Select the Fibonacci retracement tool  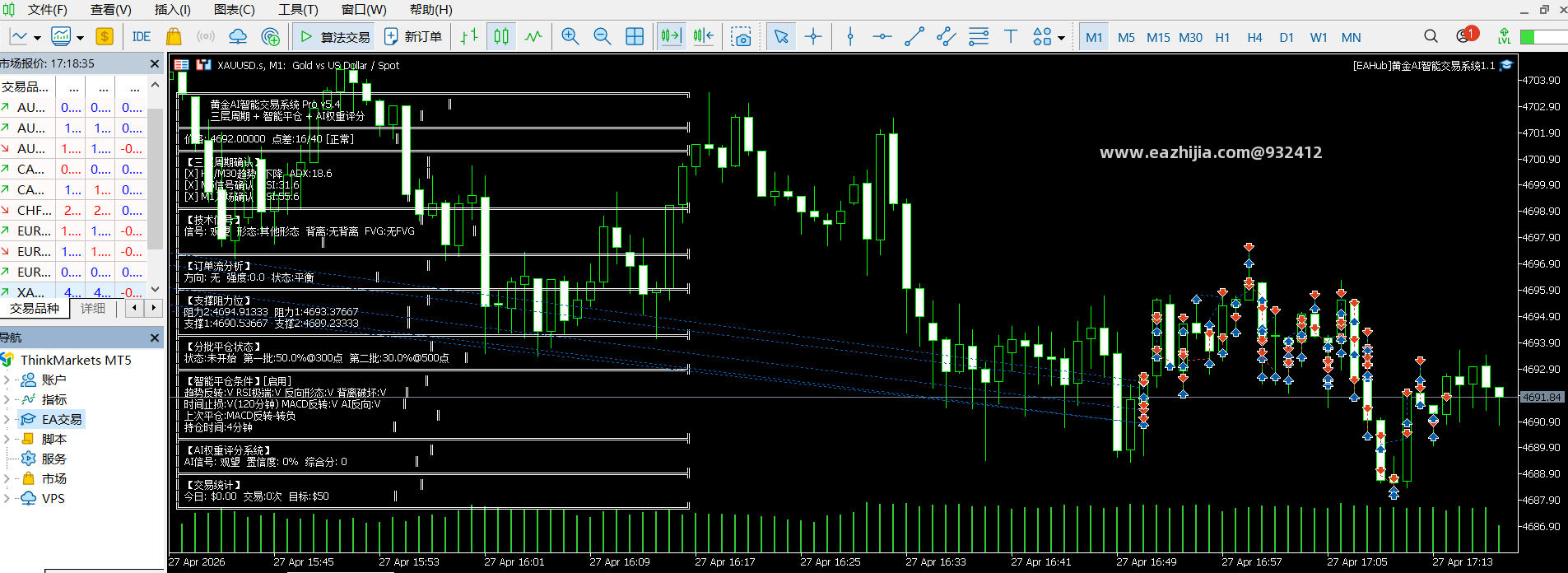[x=979, y=36]
